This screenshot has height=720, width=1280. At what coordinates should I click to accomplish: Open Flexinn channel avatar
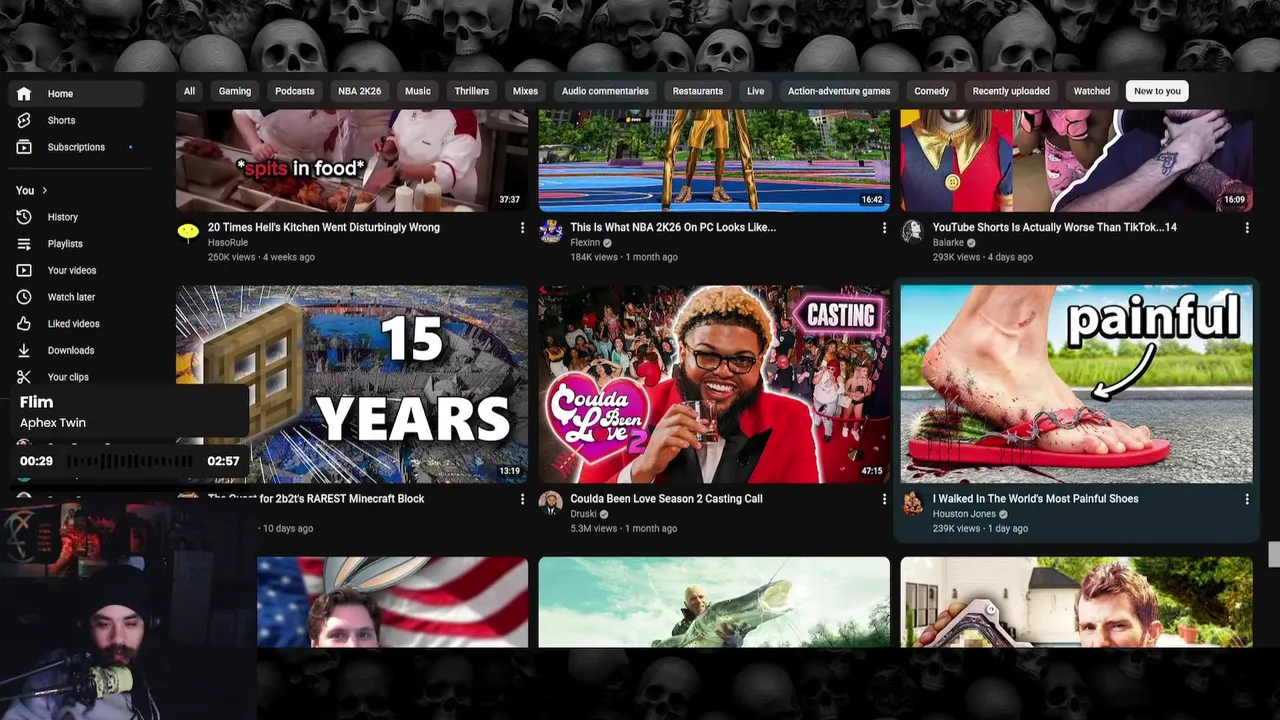(x=550, y=232)
